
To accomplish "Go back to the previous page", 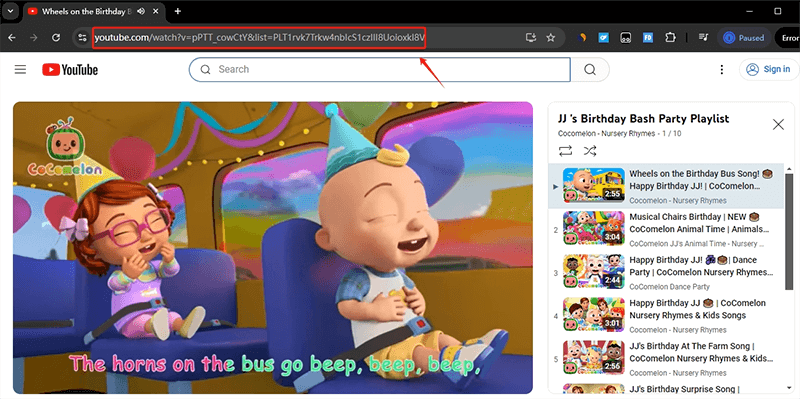I will click(12, 38).
